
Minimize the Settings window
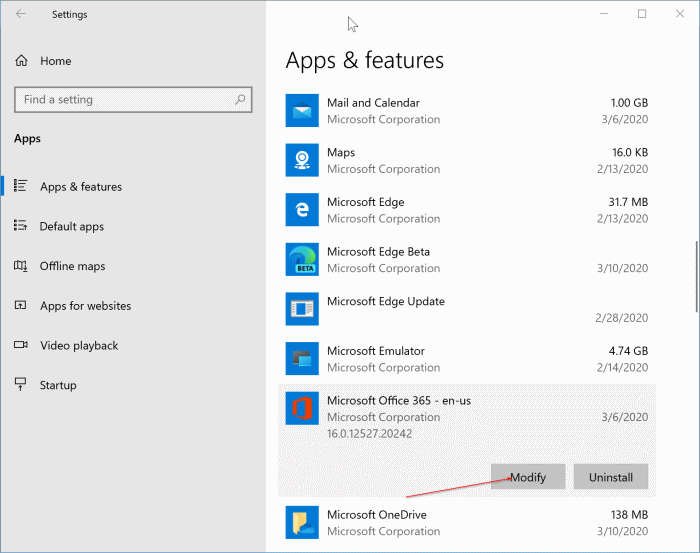604,14
